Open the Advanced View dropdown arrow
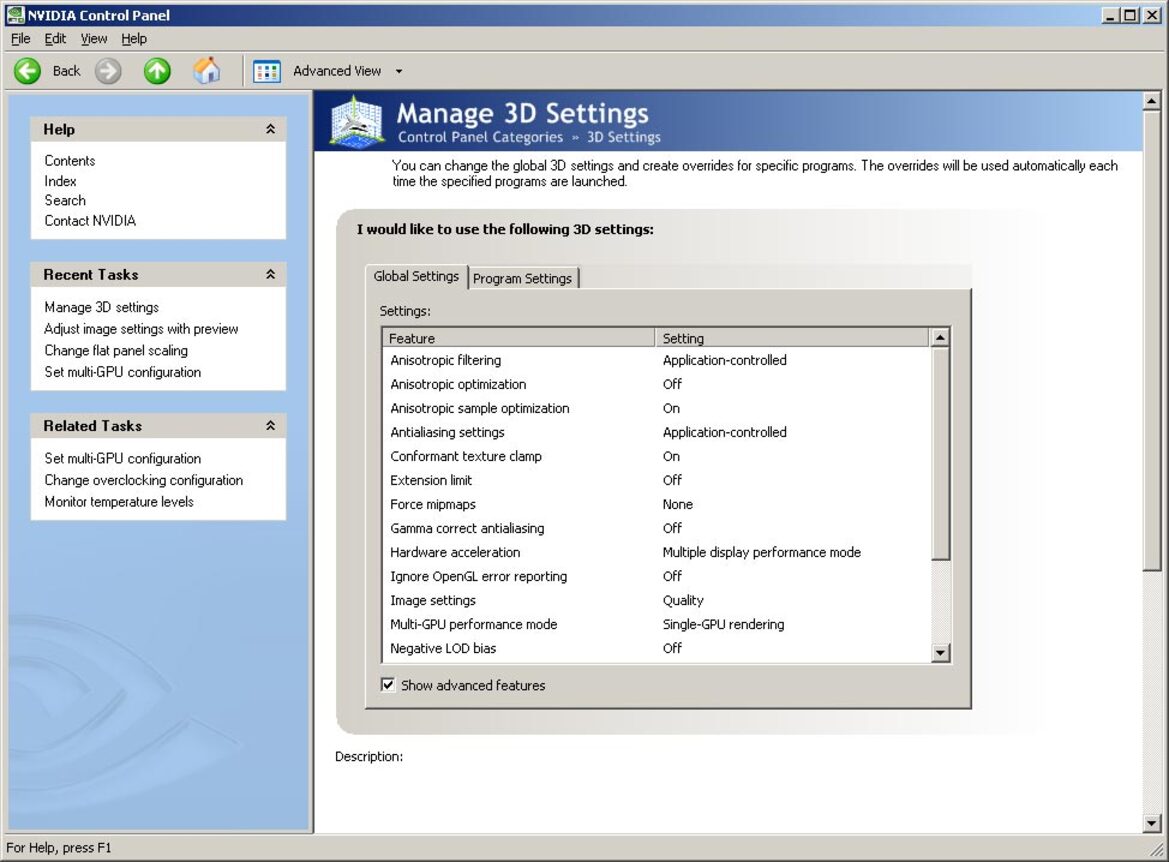The width and height of the screenshot is (1169, 862). tap(399, 72)
